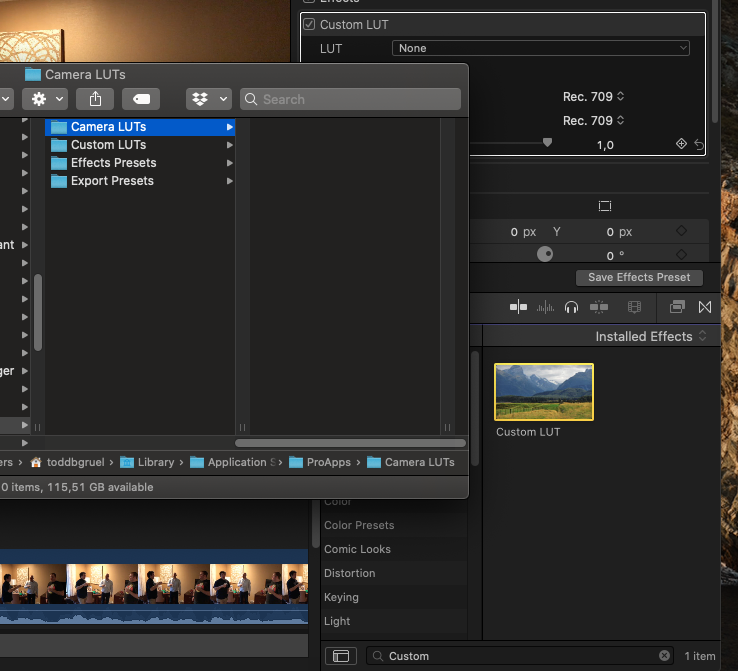The height and width of the screenshot is (671, 738).
Task: Click the Rotation value 0 °
Action: [x=615, y=256]
